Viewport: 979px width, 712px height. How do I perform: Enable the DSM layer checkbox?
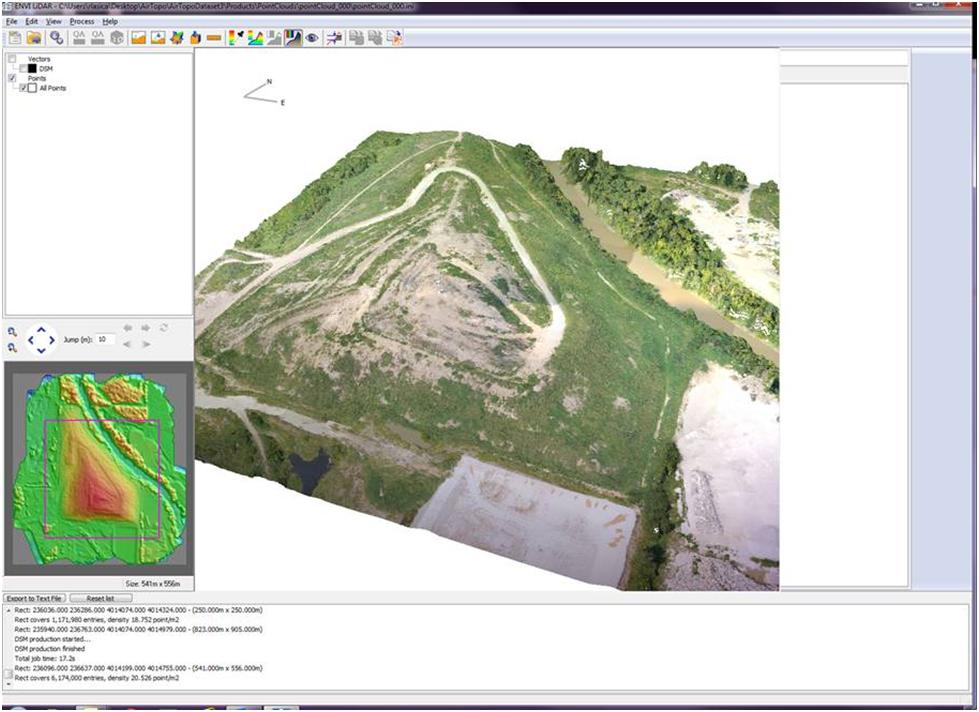pos(23,68)
